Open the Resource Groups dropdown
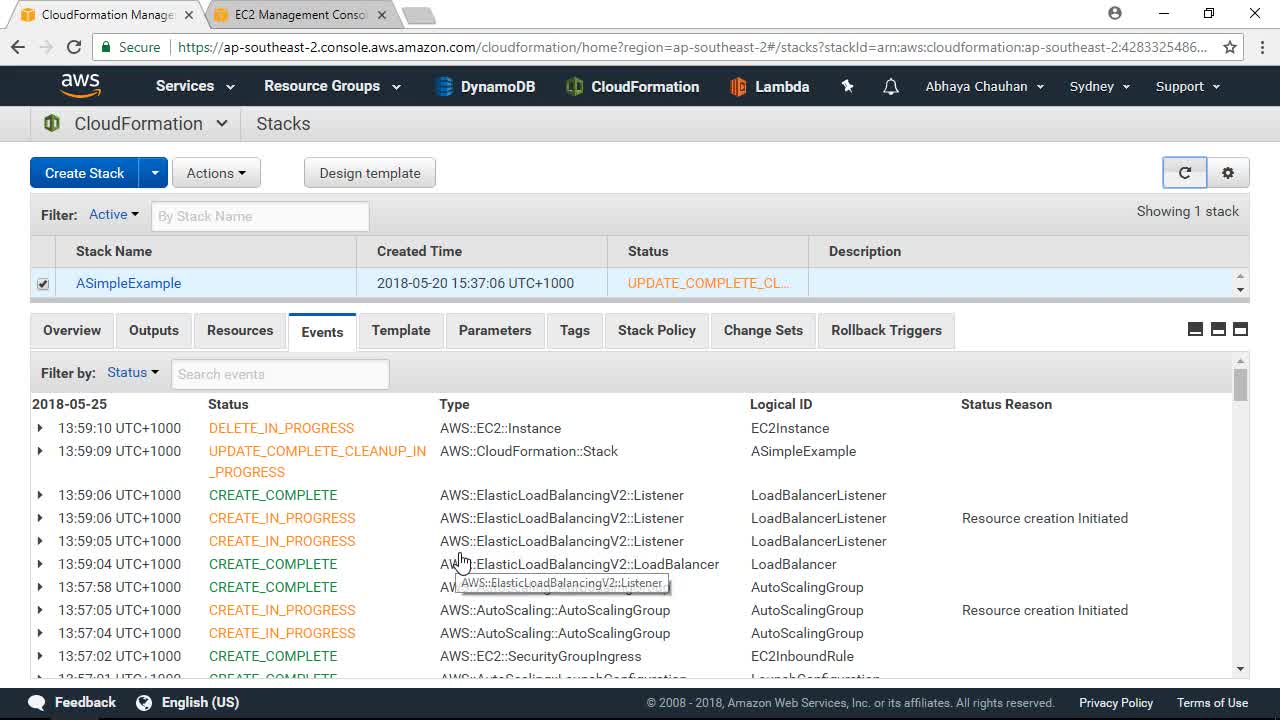The height and width of the screenshot is (720, 1280). tap(332, 86)
